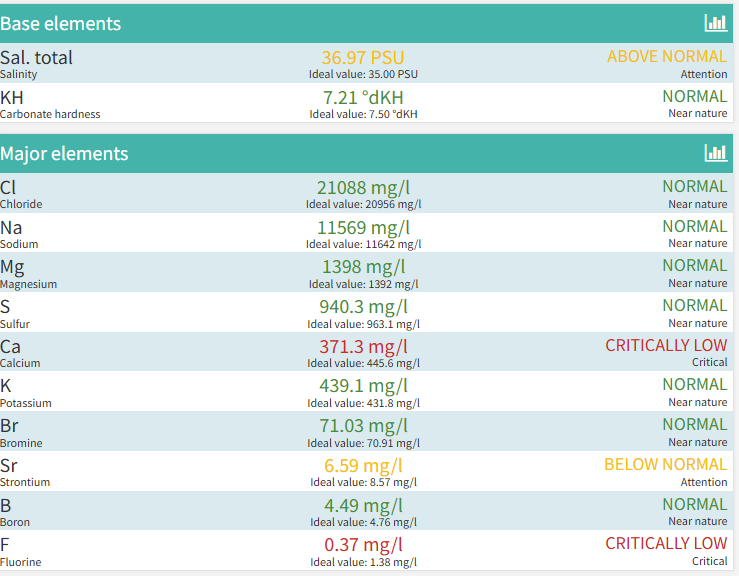Select the Br bromine element label
This screenshot has width=739, height=576.
9,426
